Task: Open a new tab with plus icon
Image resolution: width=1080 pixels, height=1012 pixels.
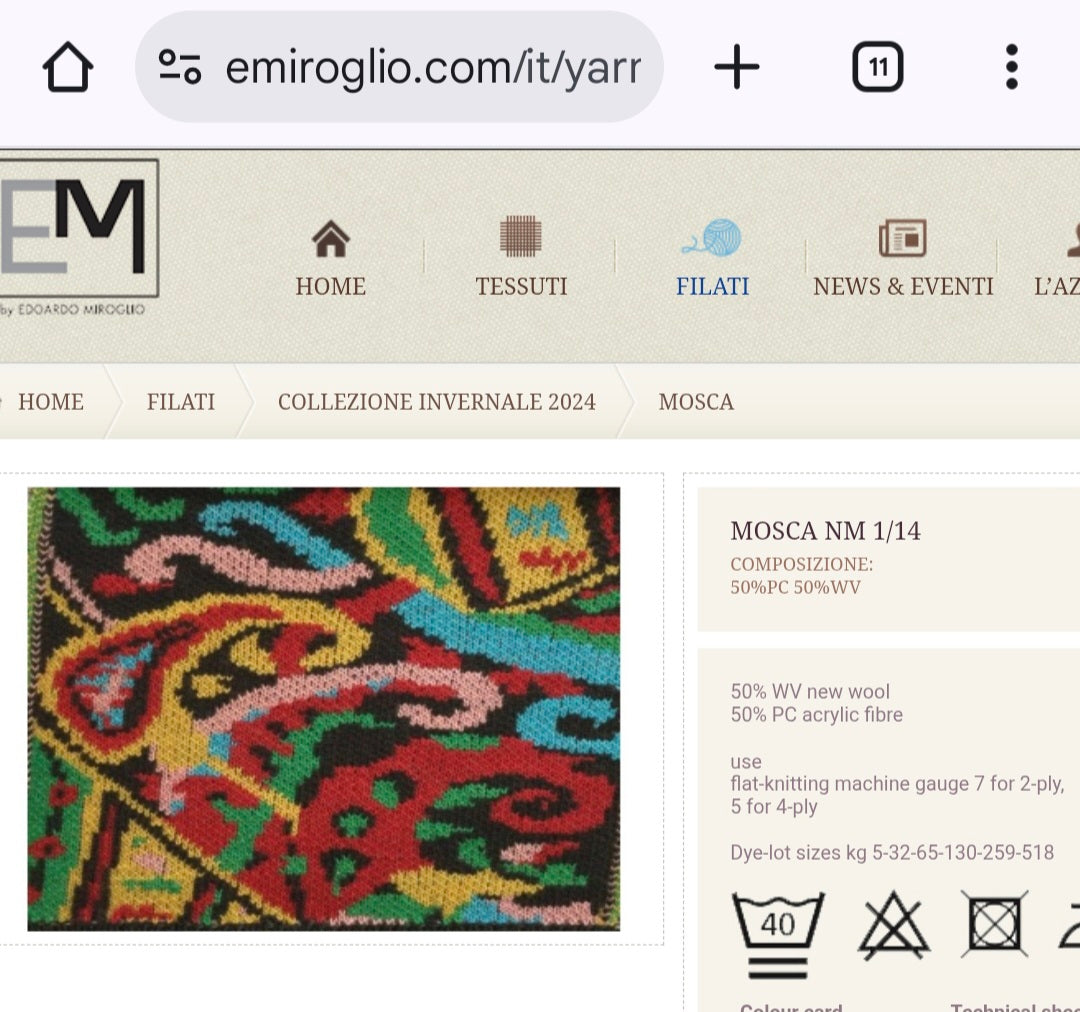Action: pyautogui.click(x=736, y=67)
